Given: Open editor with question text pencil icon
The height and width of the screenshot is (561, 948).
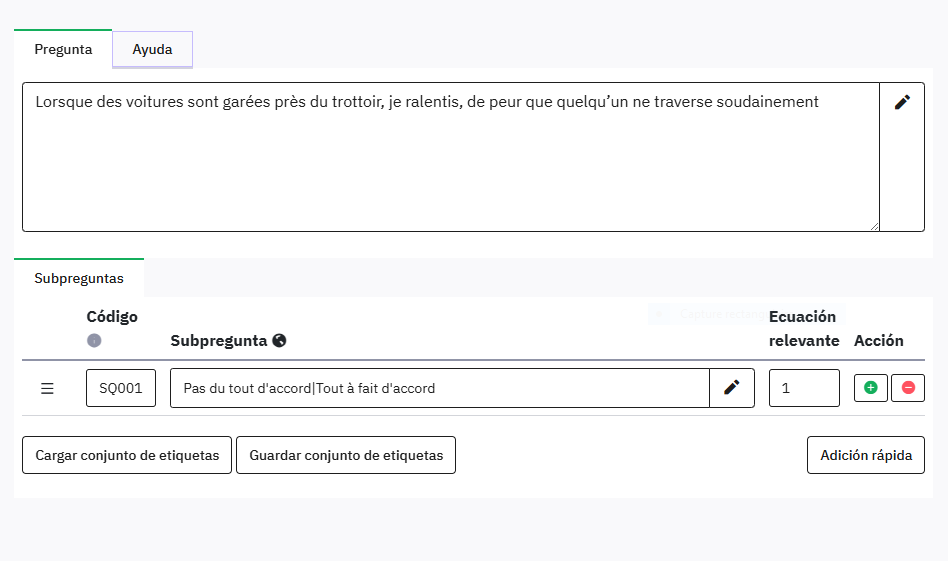Looking at the screenshot, I should (x=902, y=102).
